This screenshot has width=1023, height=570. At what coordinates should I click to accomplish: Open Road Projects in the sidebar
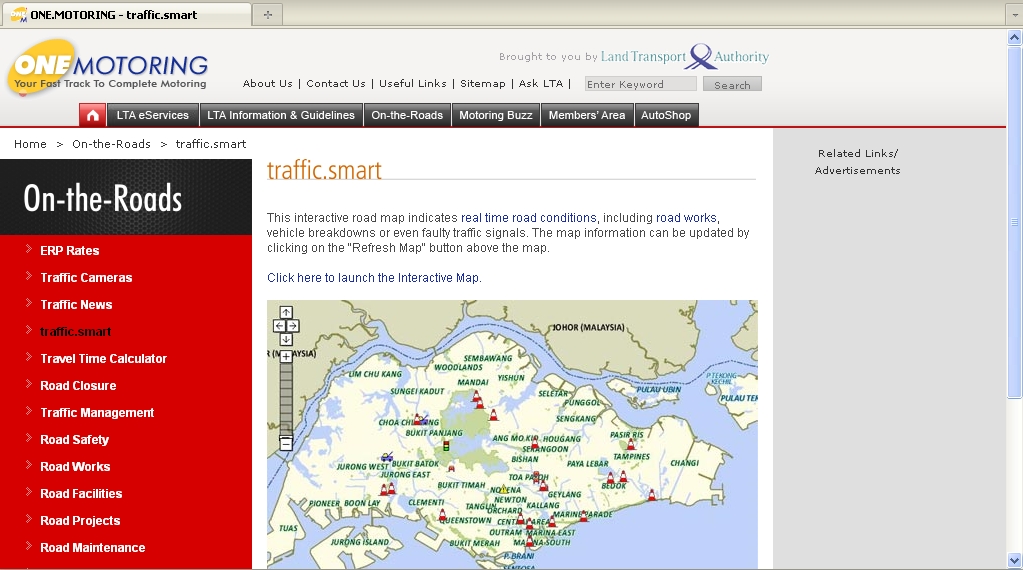pos(80,521)
